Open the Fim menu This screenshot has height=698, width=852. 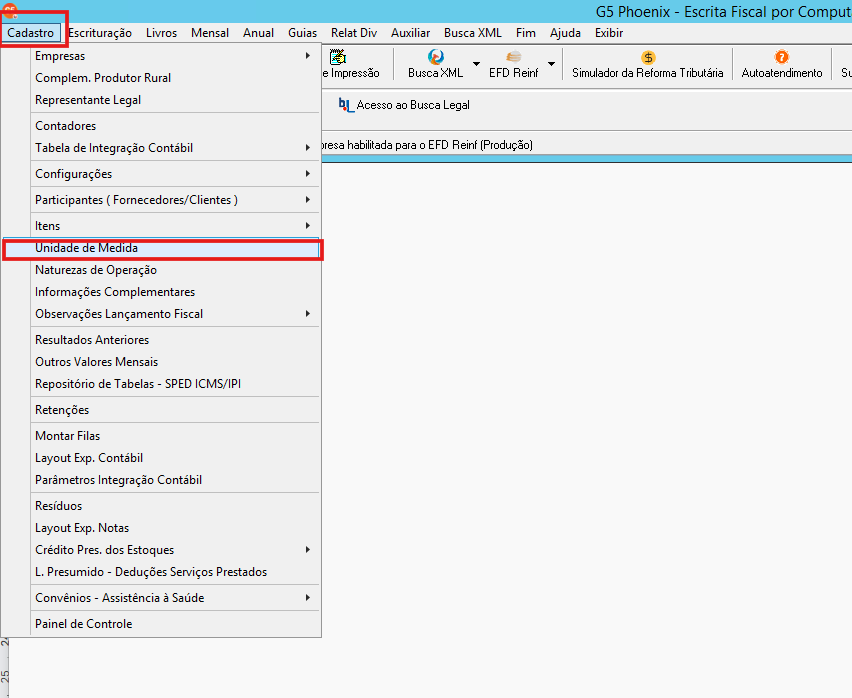point(525,33)
